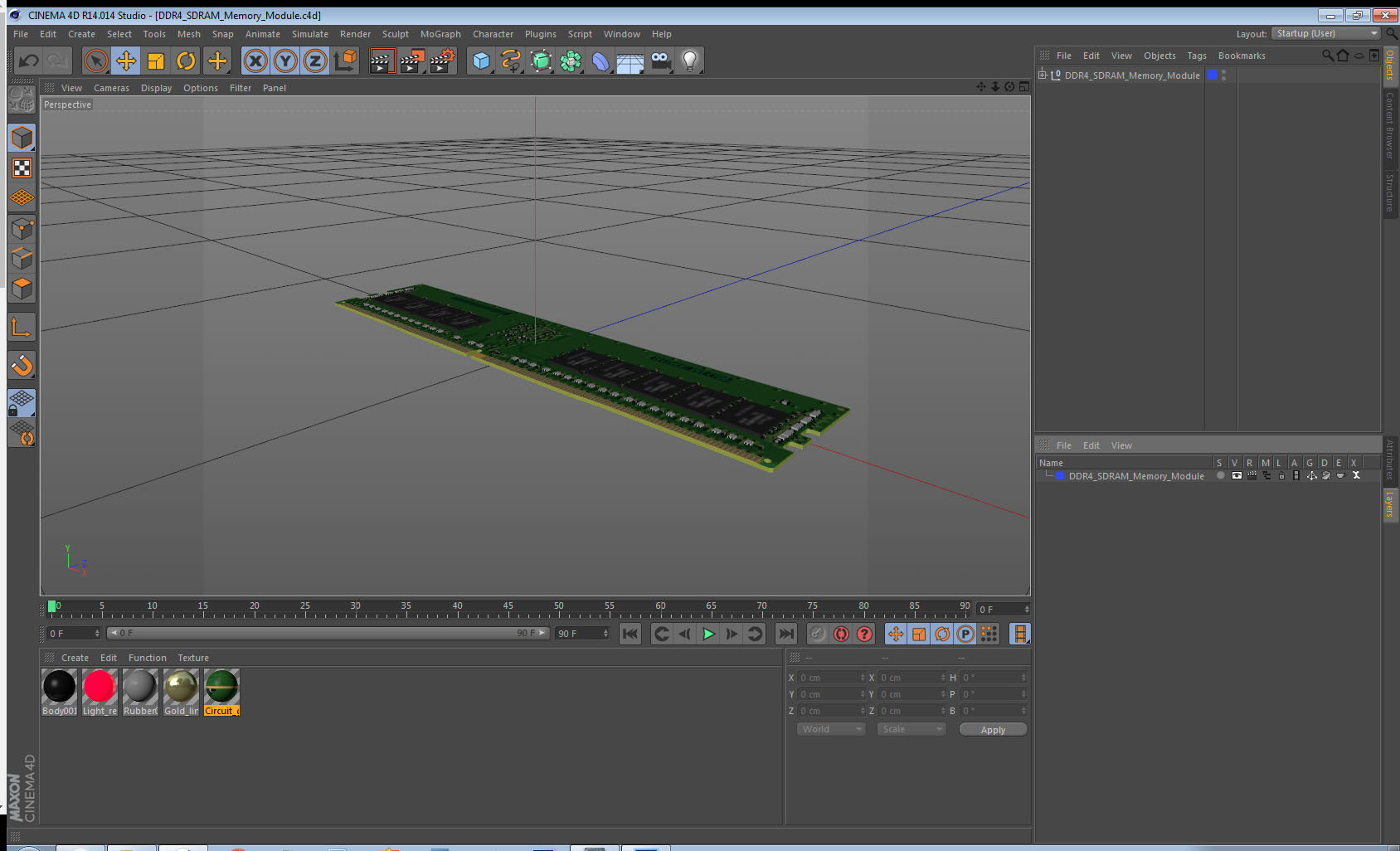Open the Scale mode dropdown
Screen dimensions: 1400x851
[x=911, y=729]
